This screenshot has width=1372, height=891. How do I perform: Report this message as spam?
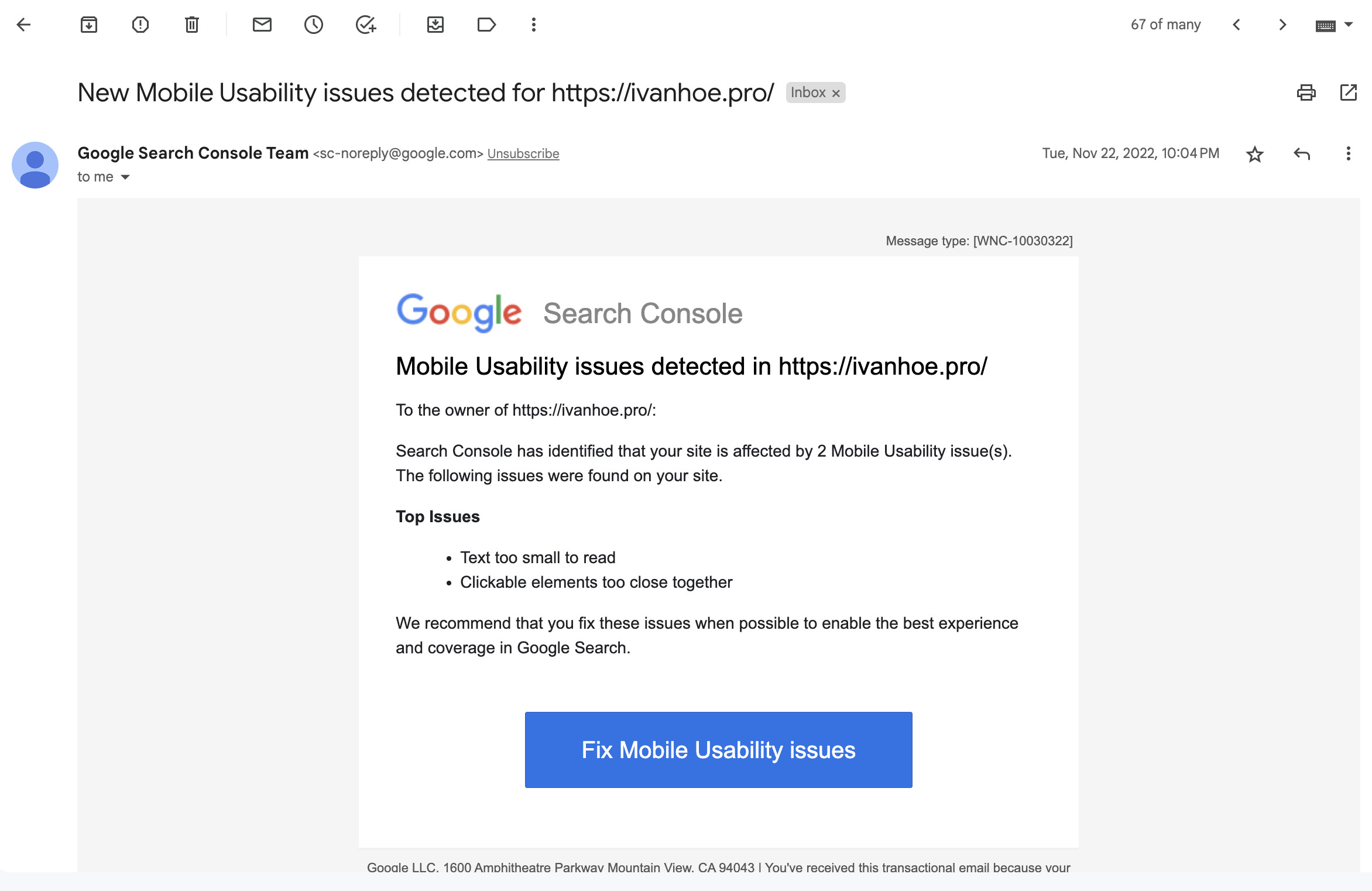(140, 25)
